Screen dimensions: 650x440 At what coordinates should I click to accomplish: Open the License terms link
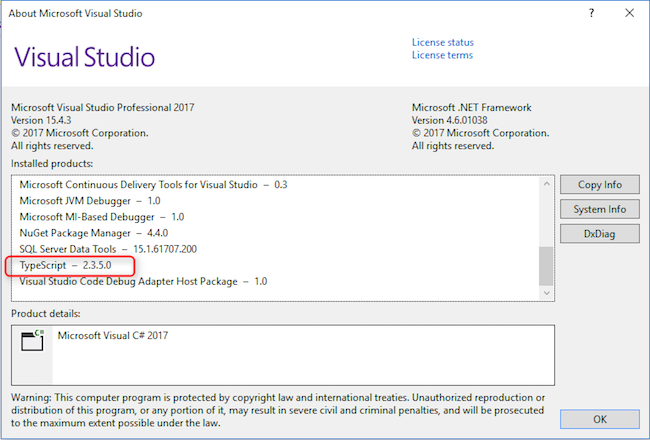pos(442,55)
